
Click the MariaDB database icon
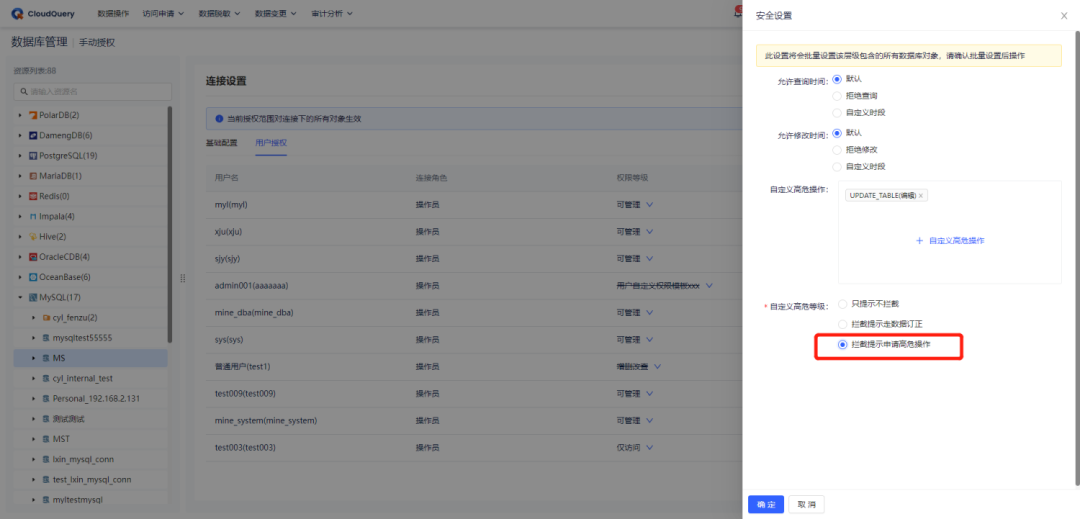tap(32, 176)
